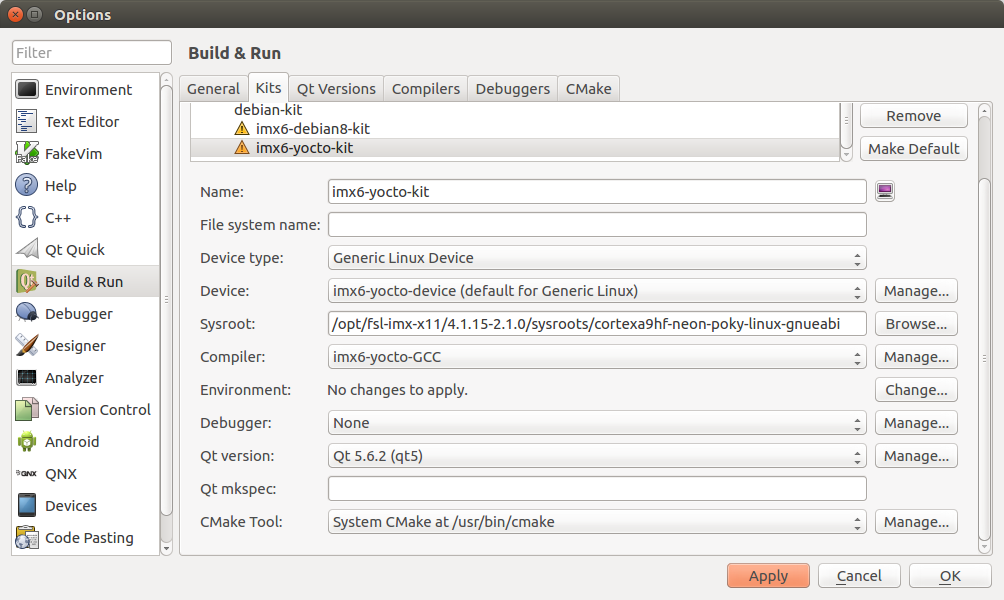Open the CMake Tool dropdown
Image resolution: width=1004 pixels, height=600 pixels.
coord(597,522)
